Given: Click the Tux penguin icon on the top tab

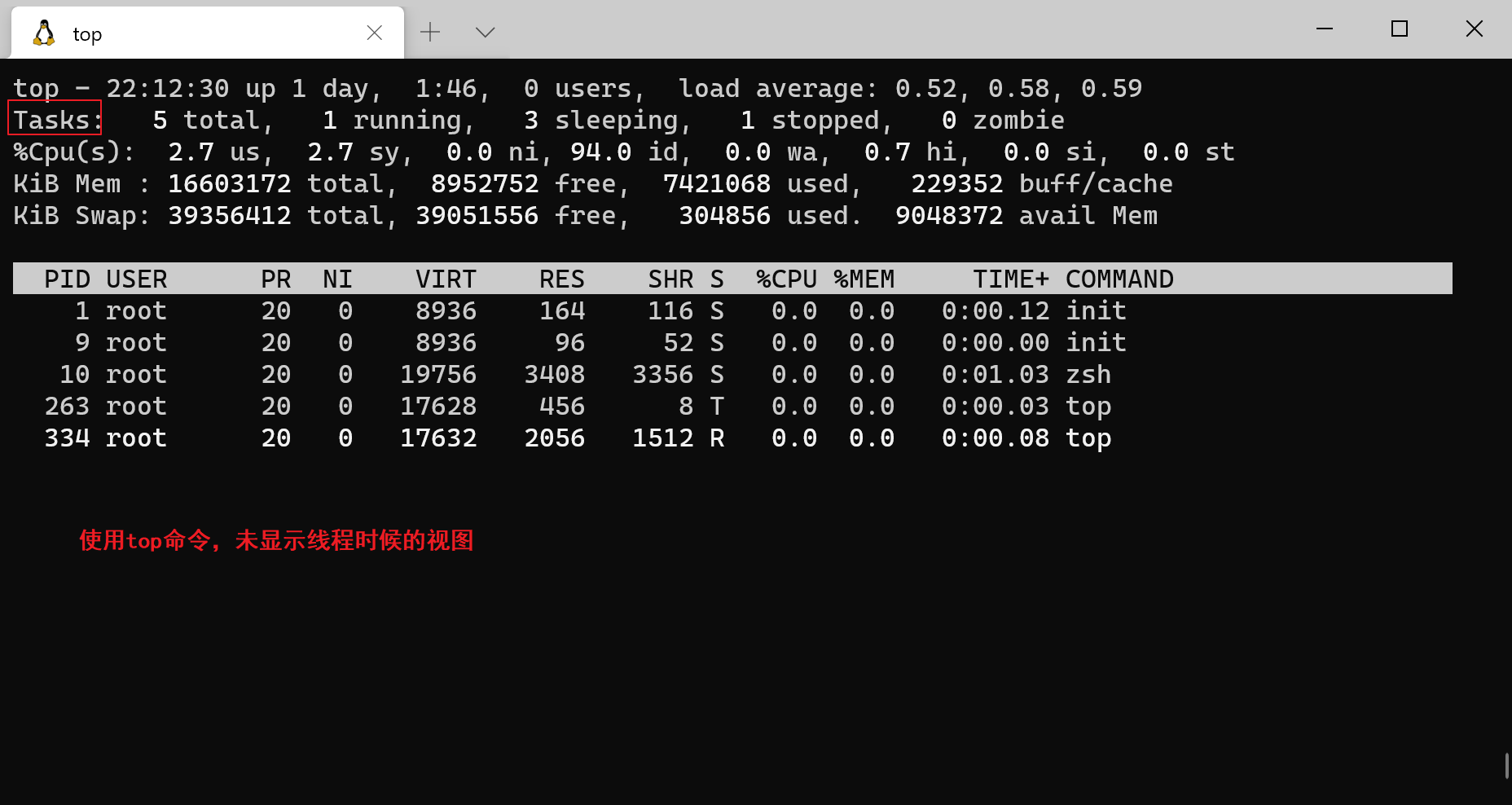Looking at the screenshot, I should (43, 33).
